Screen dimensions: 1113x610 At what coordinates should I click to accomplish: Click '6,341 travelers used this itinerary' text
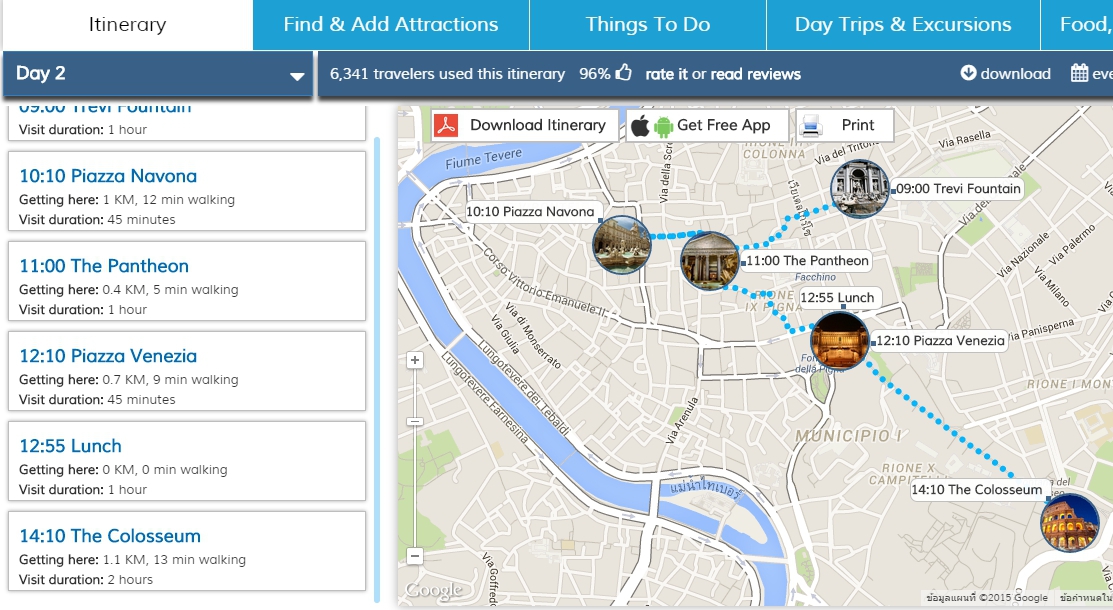click(x=447, y=74)
